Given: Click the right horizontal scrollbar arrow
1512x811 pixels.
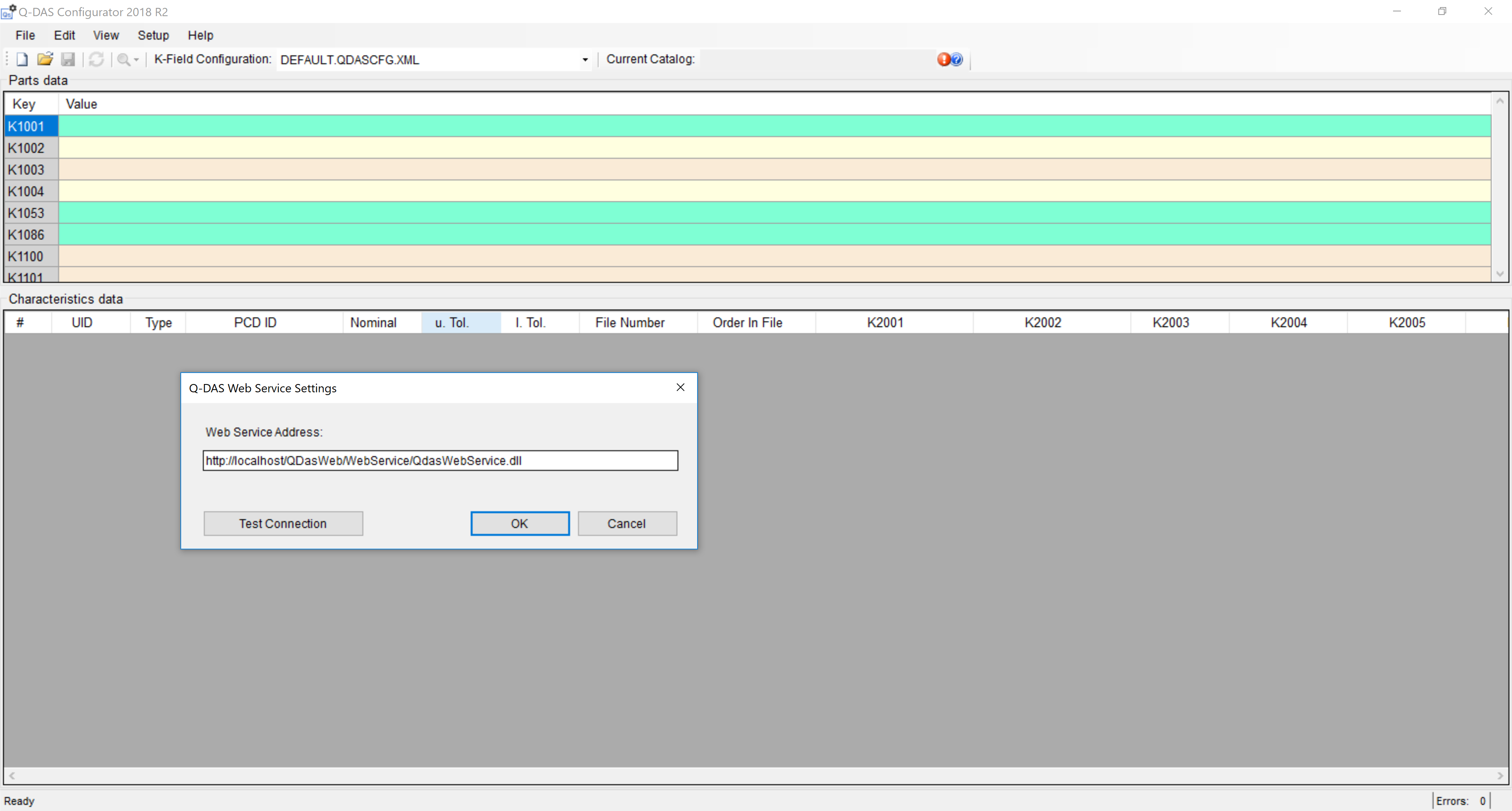Looking at the screenshot, I should point(1500,776).
